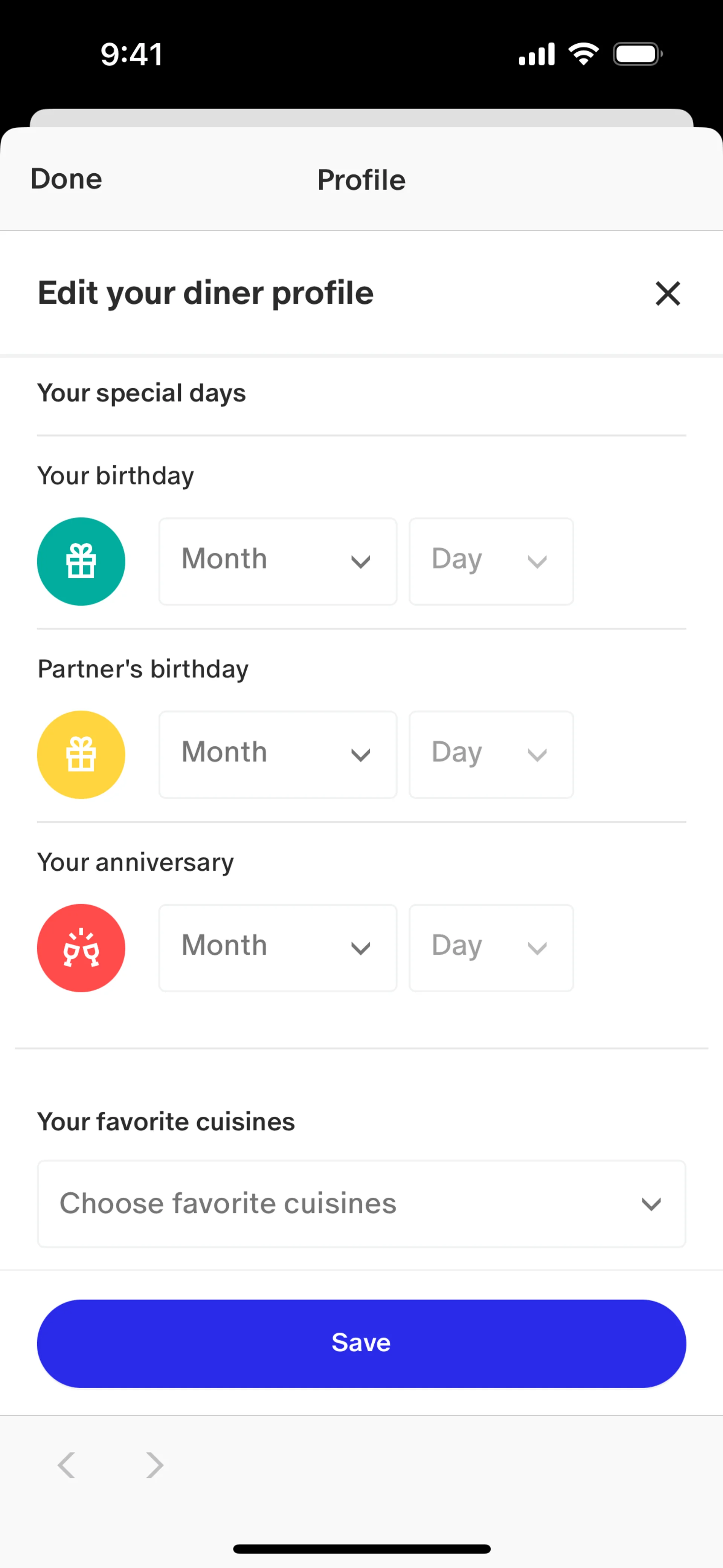Open the Day dropdown for partner's birthday

[491, 754]
